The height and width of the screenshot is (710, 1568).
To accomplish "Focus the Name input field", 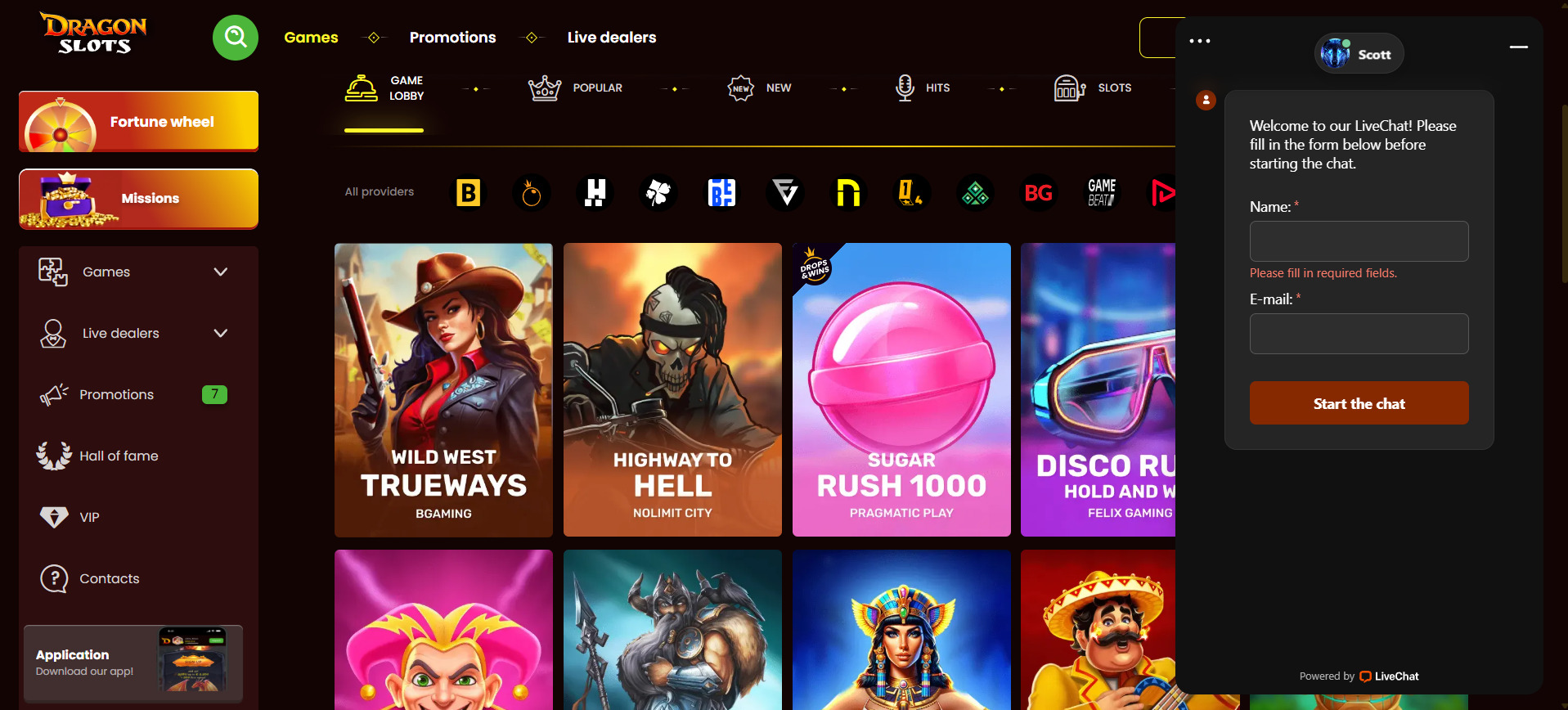I will pos(1359,241).
